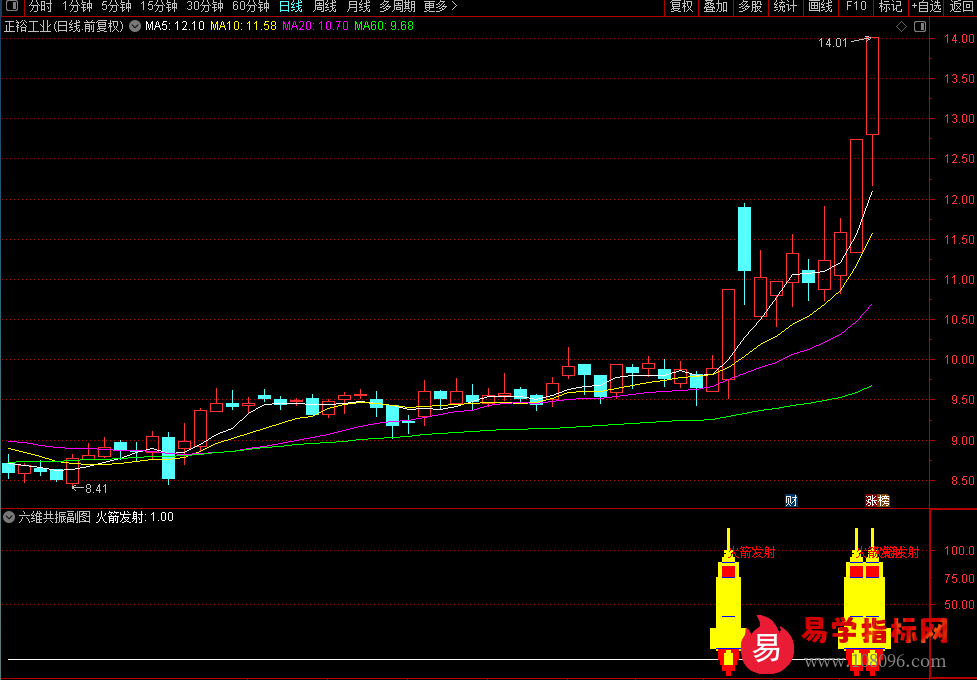Switch to 周线 weekly chart
The width and height of the screenshot is (977, 680).
click(325, 7)
